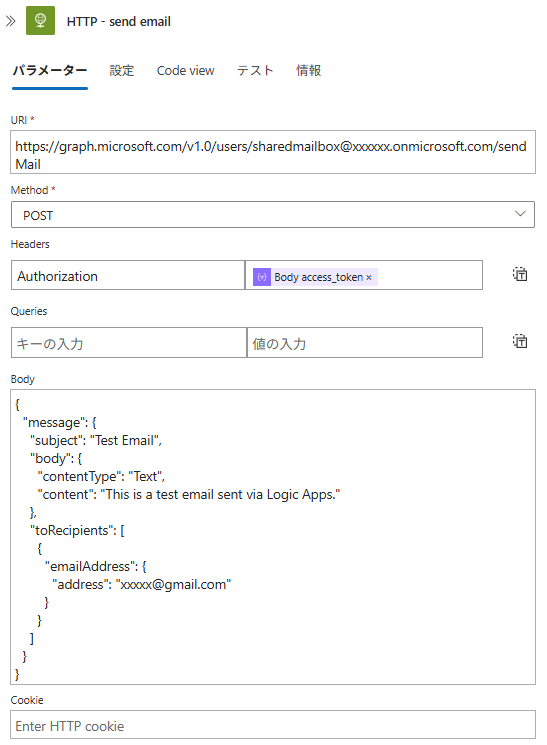Screen dimensions: 547x745
Task: Click the "content" test email line
Action: coord(189,495)
